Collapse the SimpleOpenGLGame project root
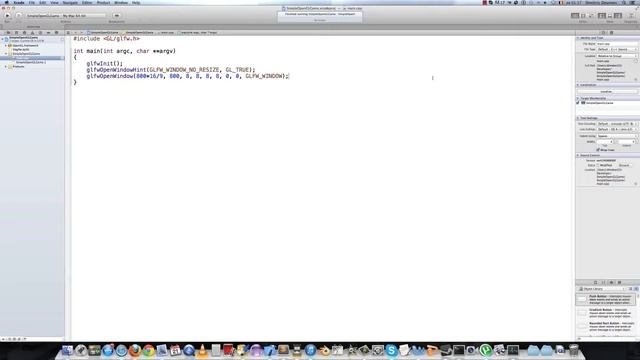Screen dimensions: 640x360 click(2, 38)
